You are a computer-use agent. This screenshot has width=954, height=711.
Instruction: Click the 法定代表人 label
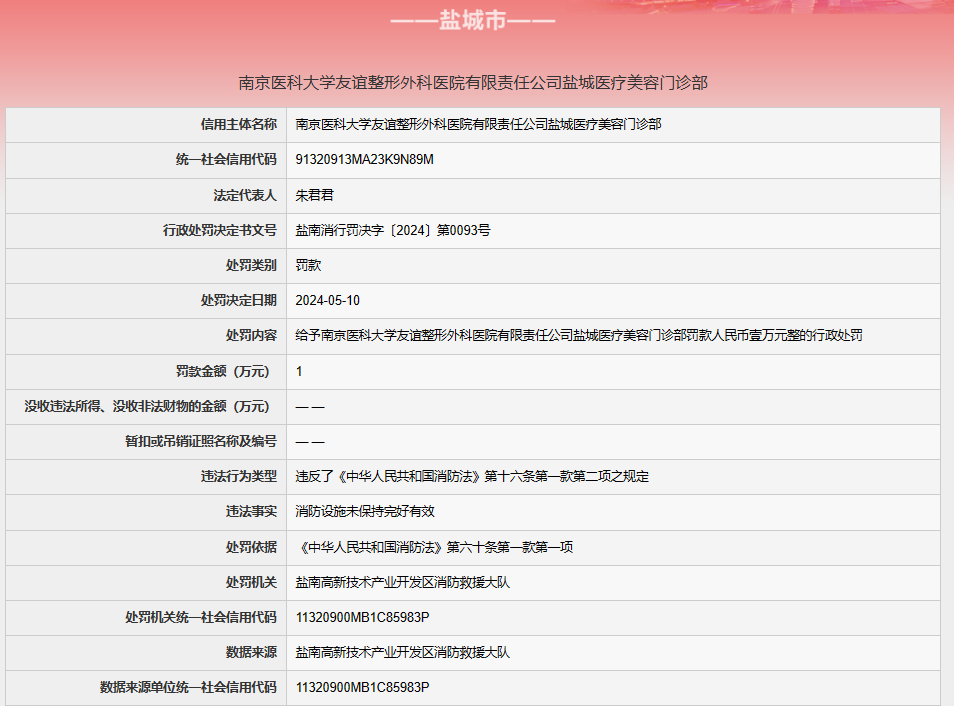click(245, 195)
